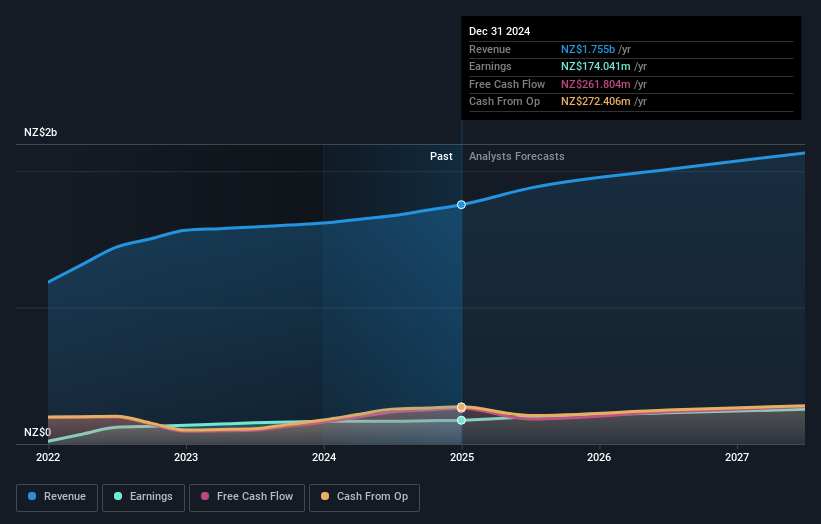Click the 2022 x-axis label
821x524 pixels.
click(48, 458)
